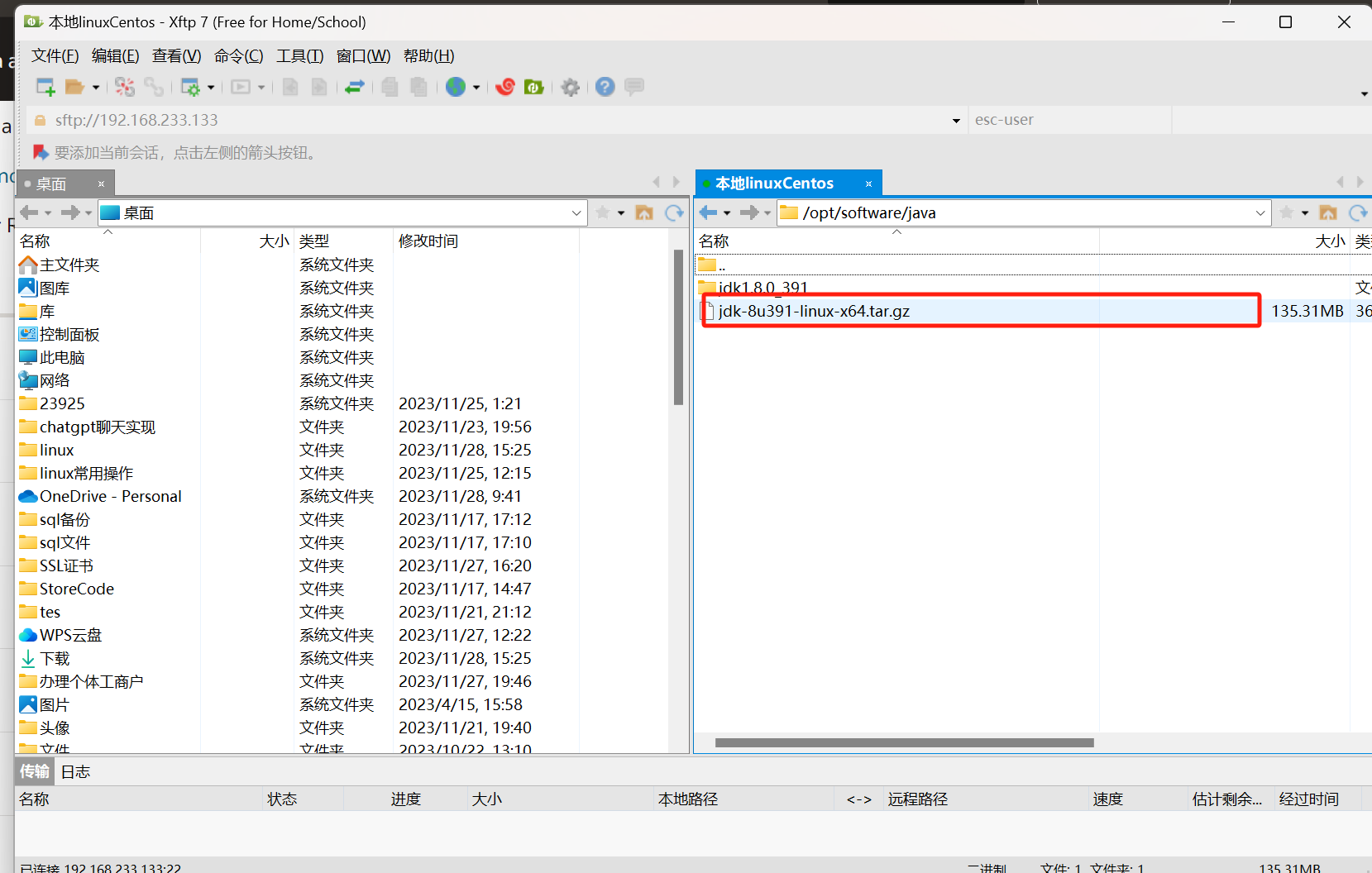This screenshot has width=1372, height=873.
Task: Expand the local path 桌面 combo box
Action: (576, 213)
